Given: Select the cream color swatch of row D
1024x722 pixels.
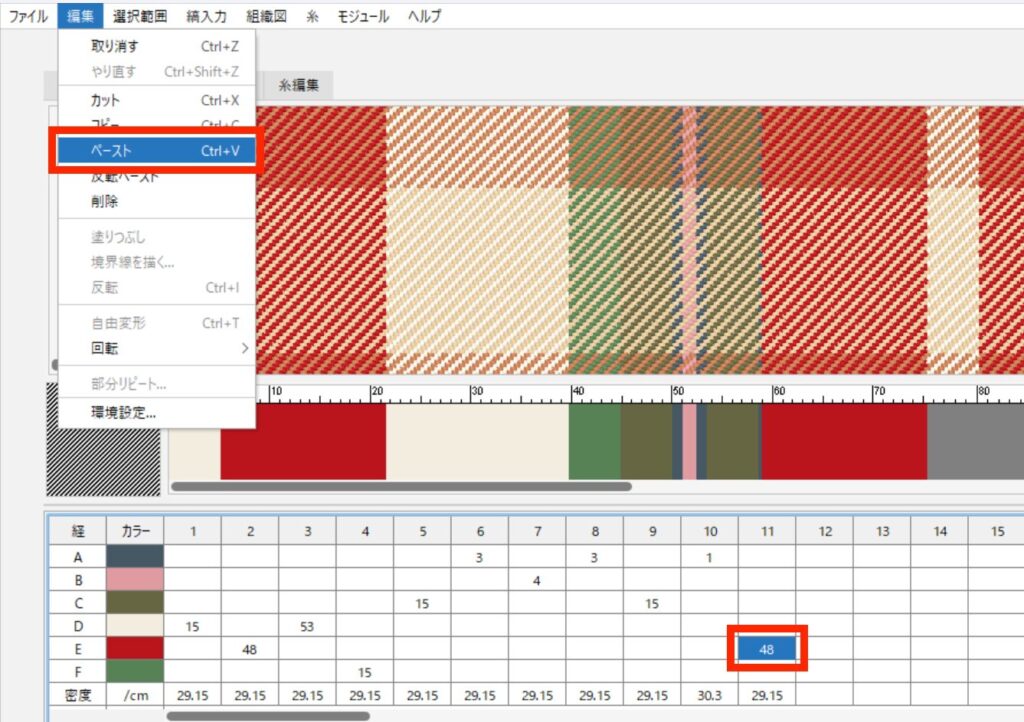Looking at the screenshot, I should [x=135, y=625].
